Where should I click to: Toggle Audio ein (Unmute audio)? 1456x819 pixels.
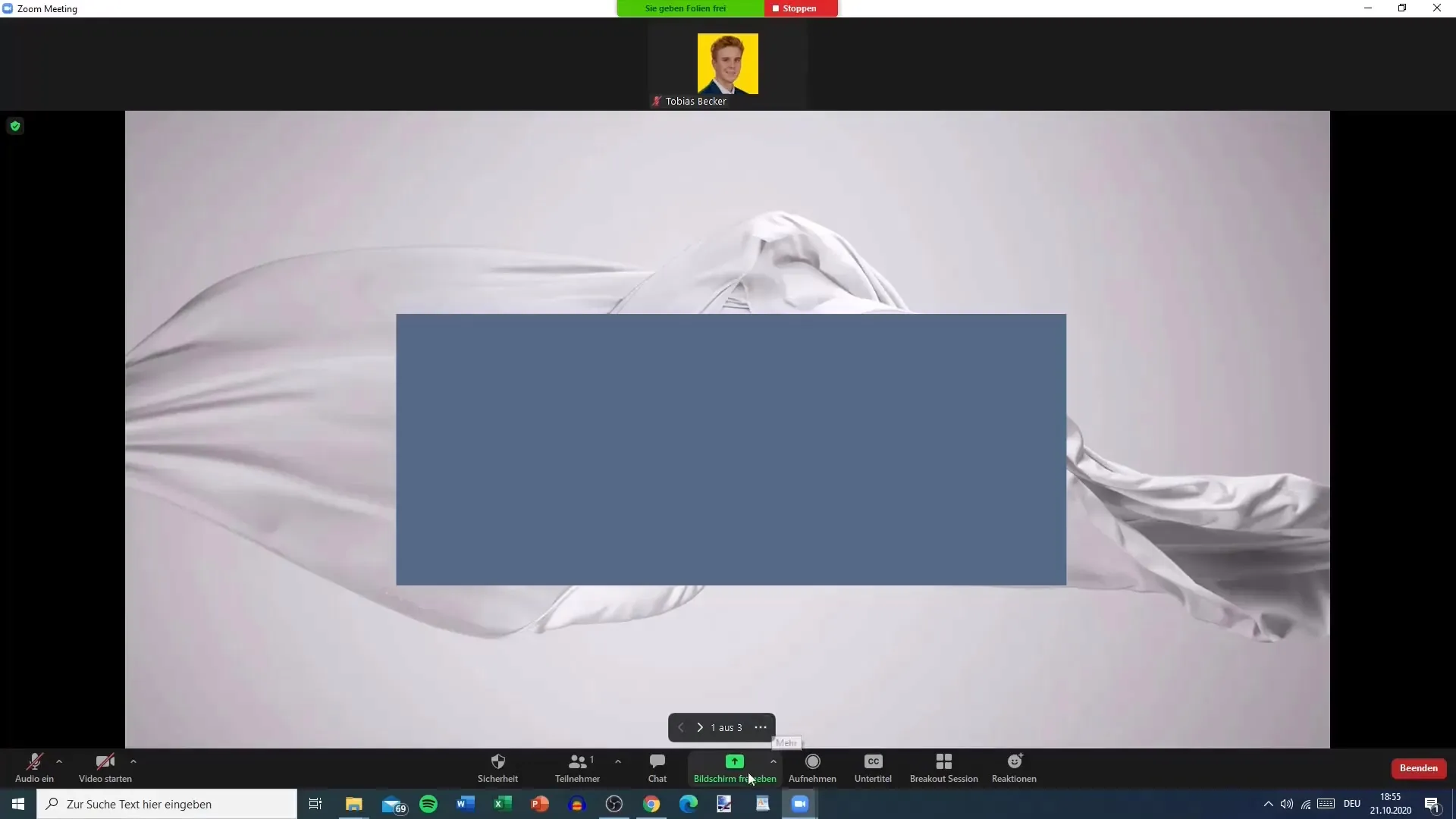coord(33,767)
